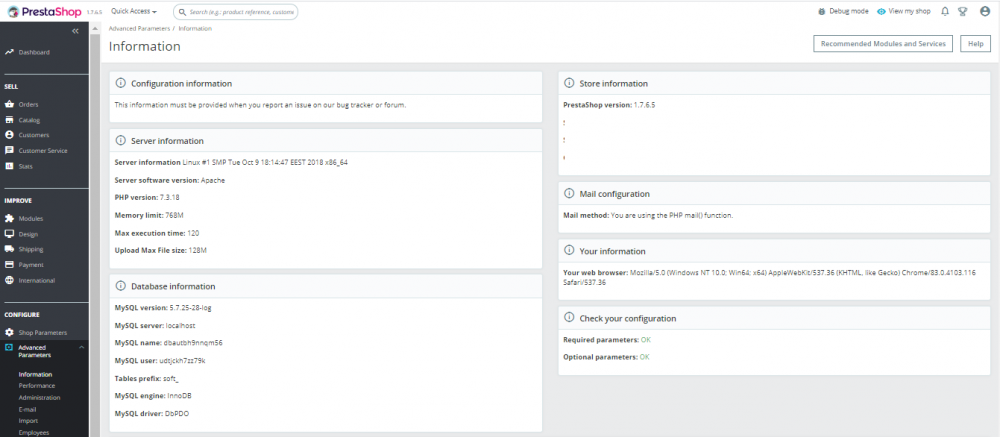Click the Orders basket icon in sidebar
Screen dimensions: 1000x437
click(10, 104)
